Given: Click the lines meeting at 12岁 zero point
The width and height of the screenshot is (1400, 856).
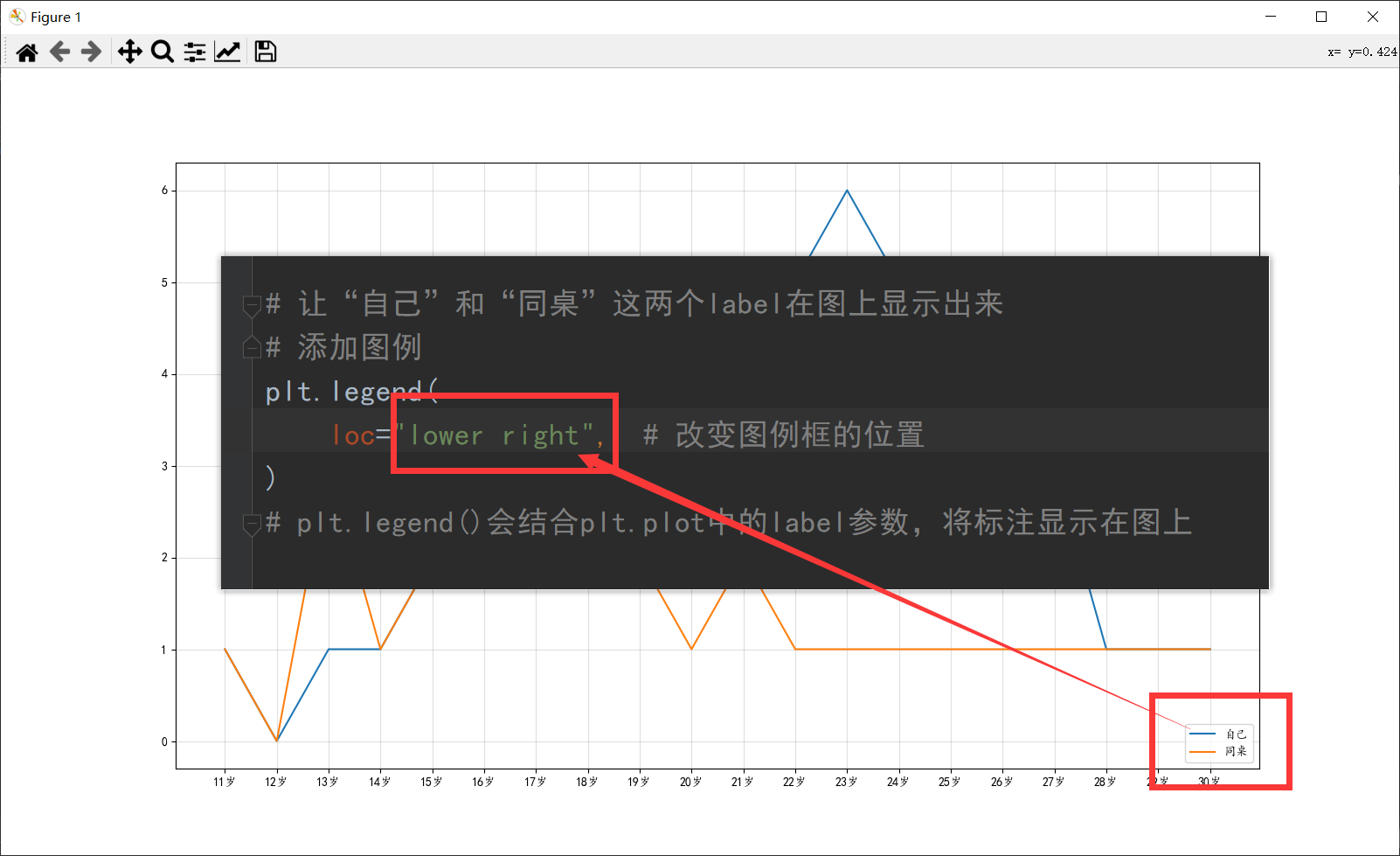Looking at the screenshot, I should point(277,741).
